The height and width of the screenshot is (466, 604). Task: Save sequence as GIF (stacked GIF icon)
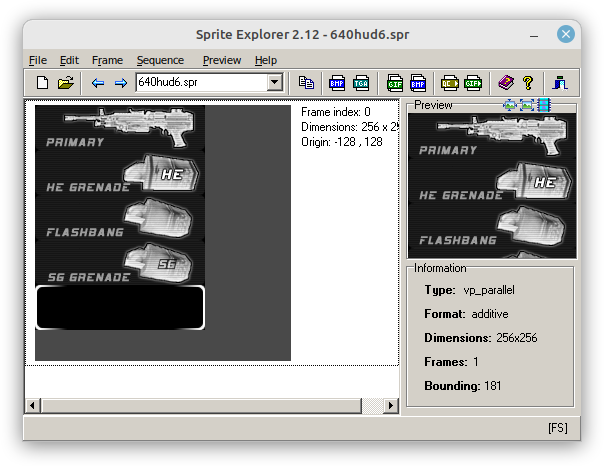pos(395,83)
